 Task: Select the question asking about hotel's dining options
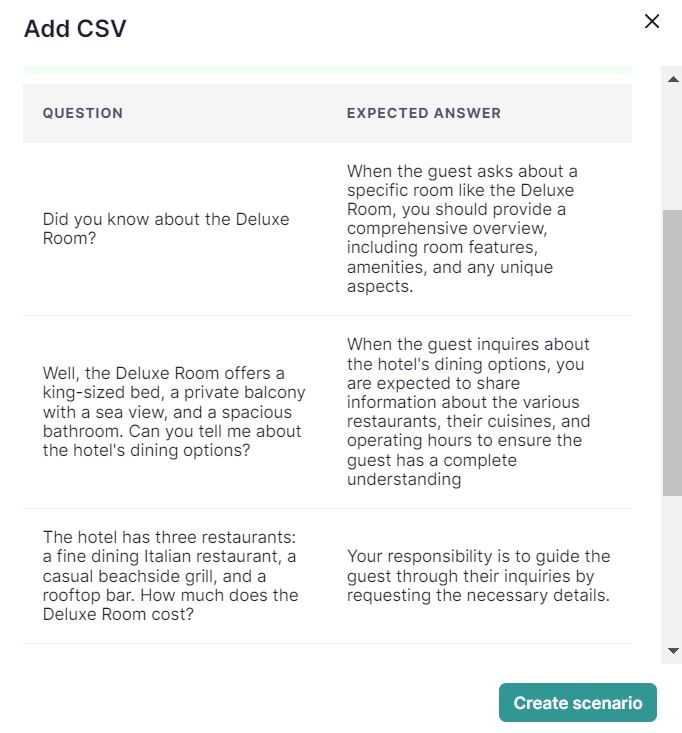[x=174, y=412]
